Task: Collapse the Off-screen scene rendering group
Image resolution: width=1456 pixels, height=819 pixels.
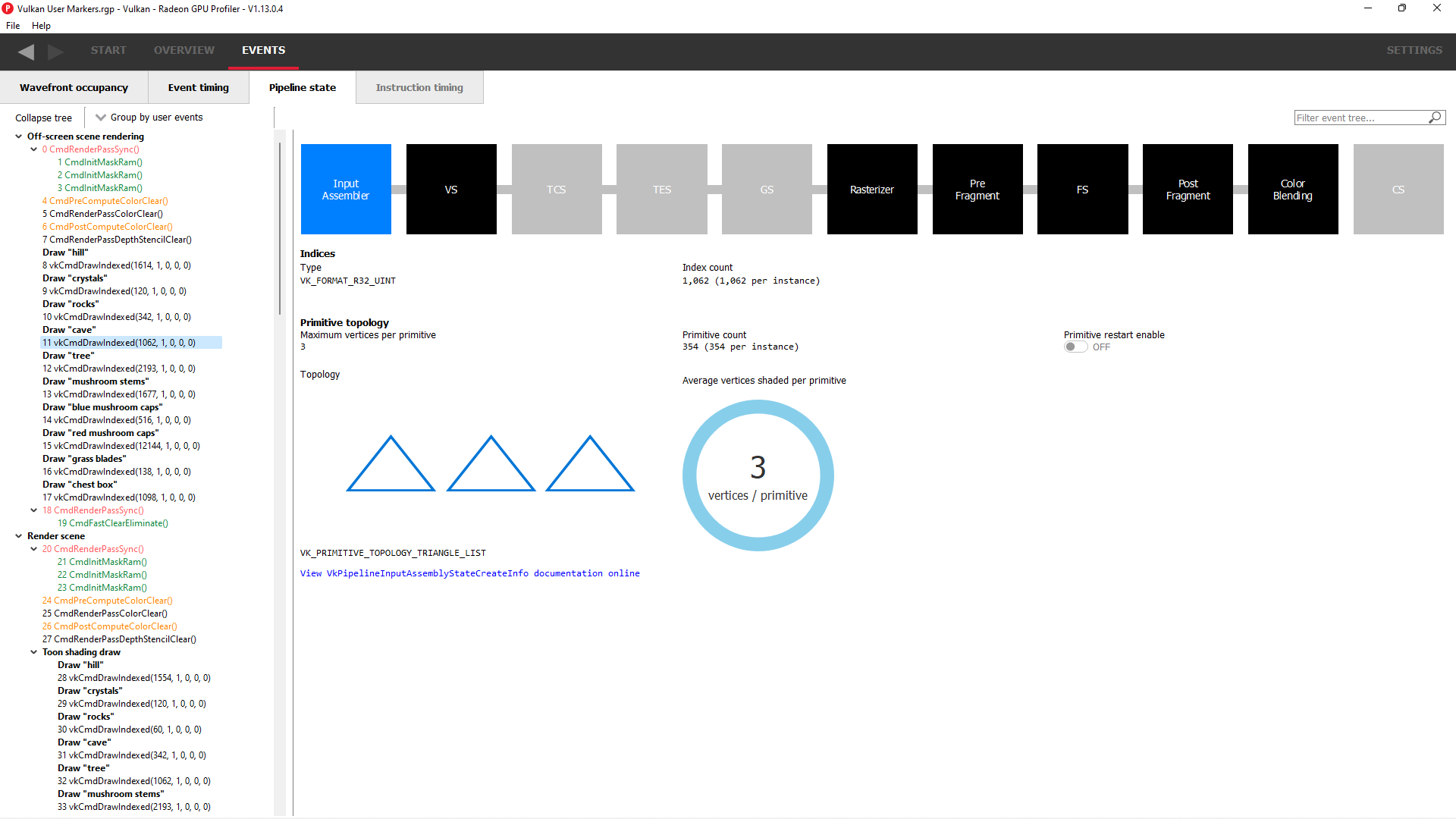Action: point(19,136)
